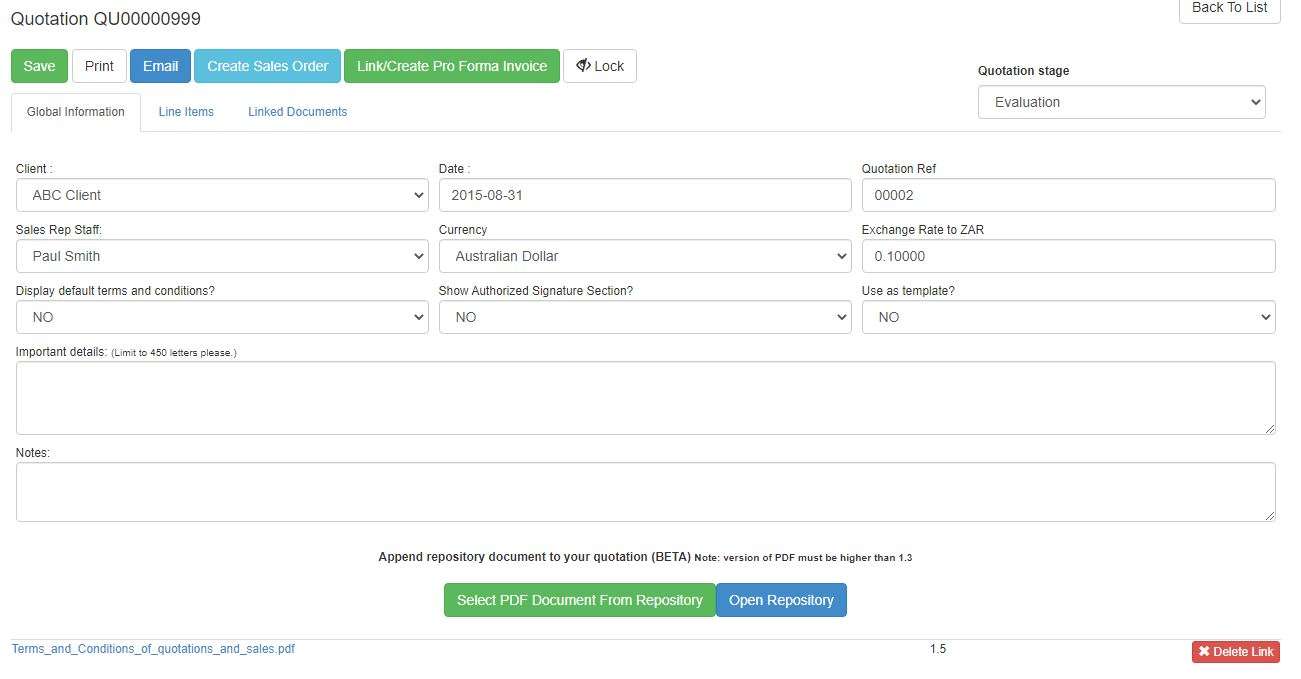Viewport: 1301px width, 679px height.
Task: Click Create Sales Order button
Action: (267, 66)
